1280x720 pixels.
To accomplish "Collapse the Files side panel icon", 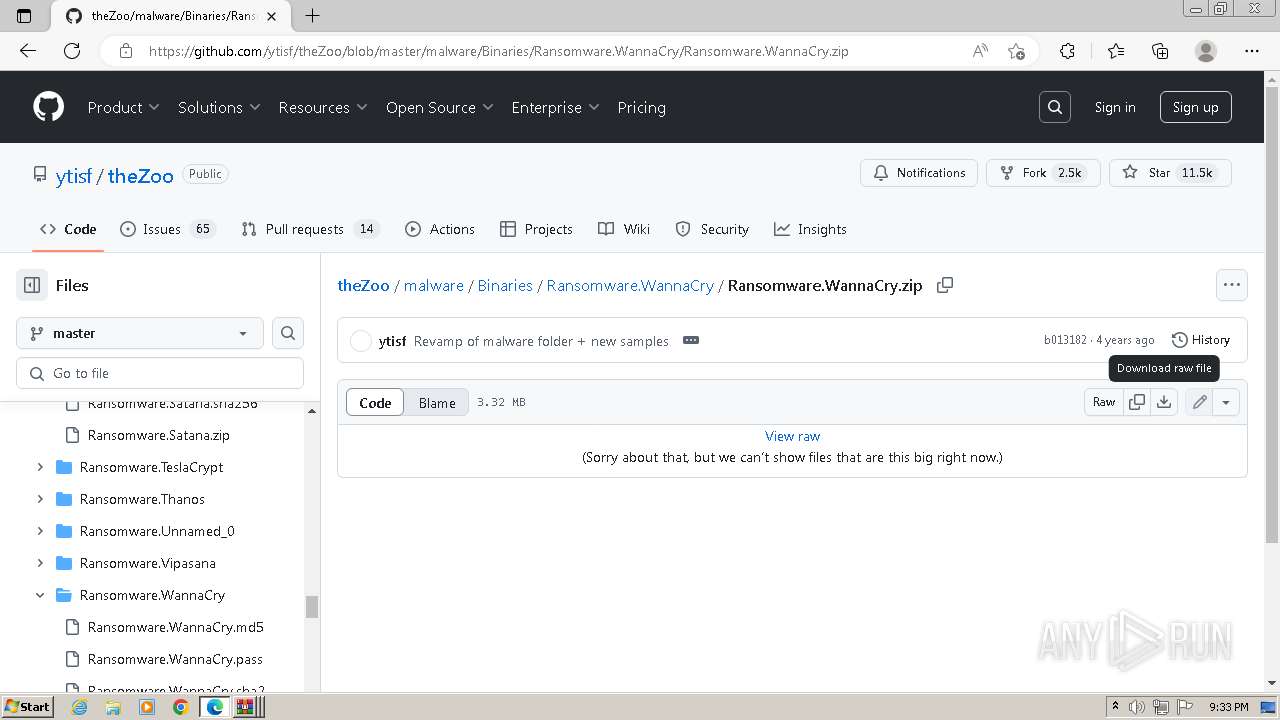I will (32, 285).
